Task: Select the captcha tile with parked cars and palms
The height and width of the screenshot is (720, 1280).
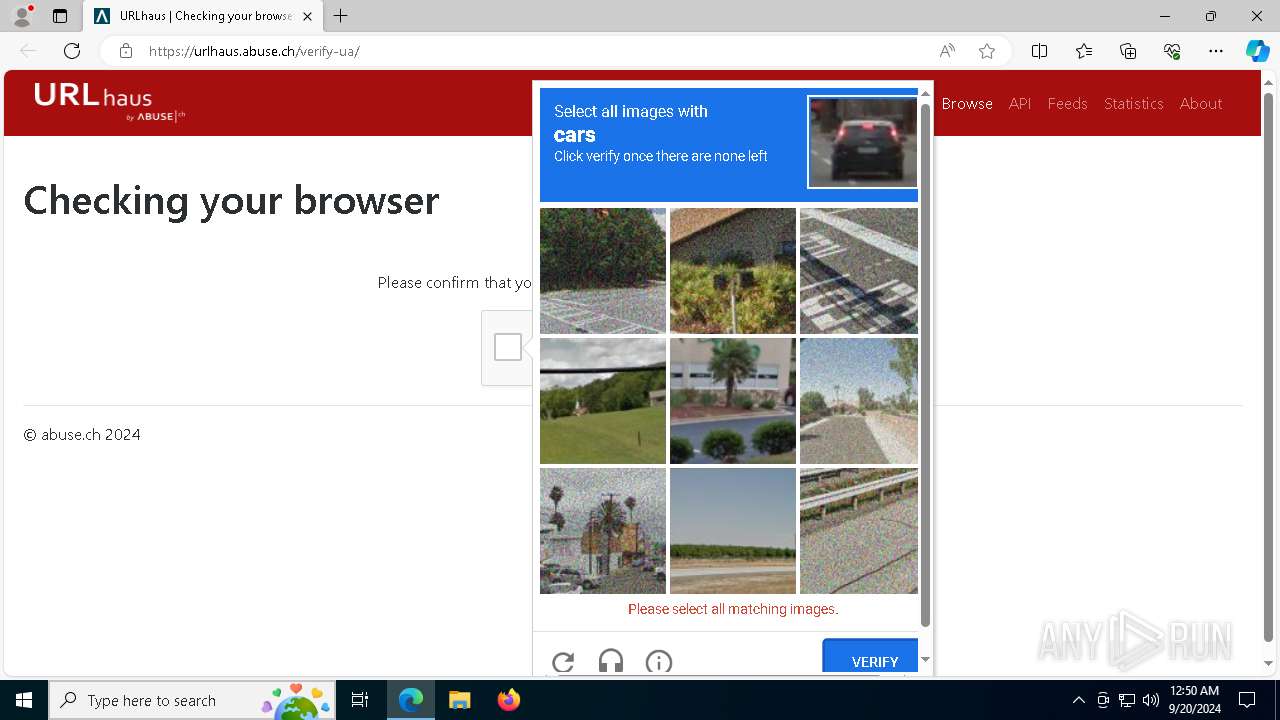Action: pyautogui.click(x=603, y=531)
